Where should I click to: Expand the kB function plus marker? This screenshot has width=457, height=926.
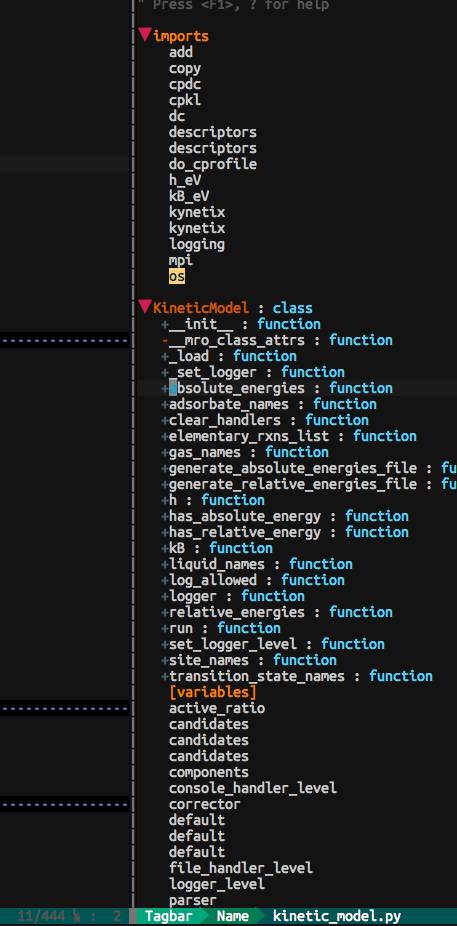point(165,548)
